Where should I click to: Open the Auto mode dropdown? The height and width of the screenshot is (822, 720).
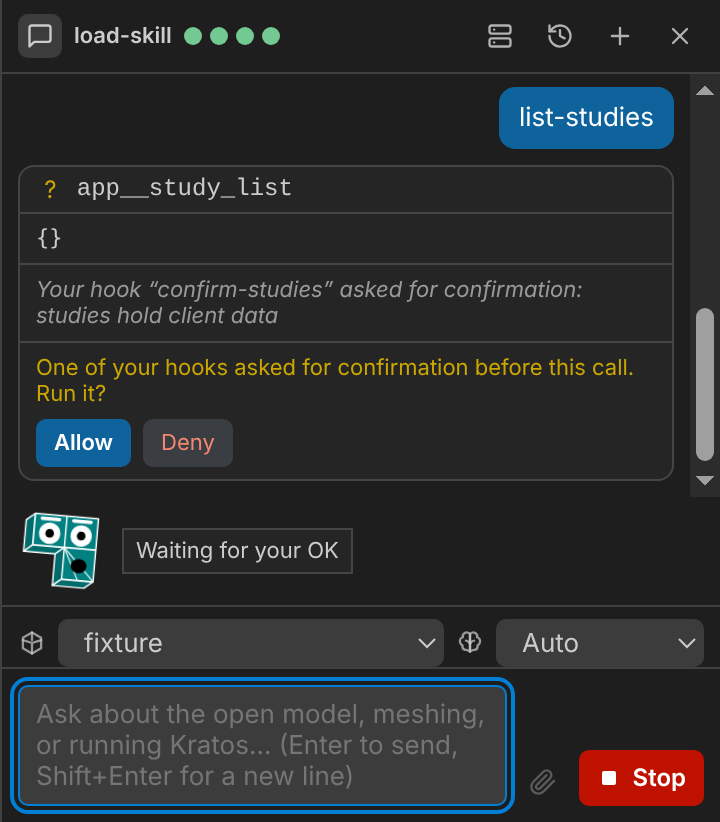[600, 643]
